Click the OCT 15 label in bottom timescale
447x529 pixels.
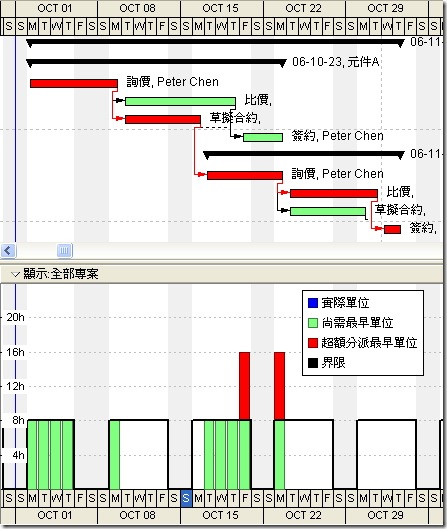pos(221,515)
